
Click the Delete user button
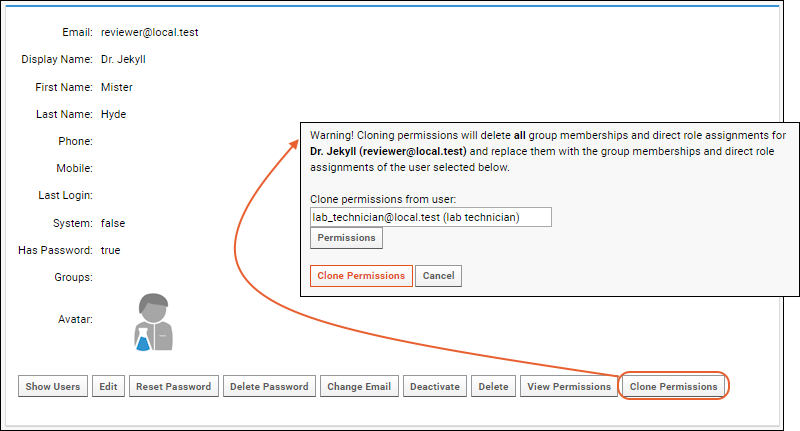[493, 387]
